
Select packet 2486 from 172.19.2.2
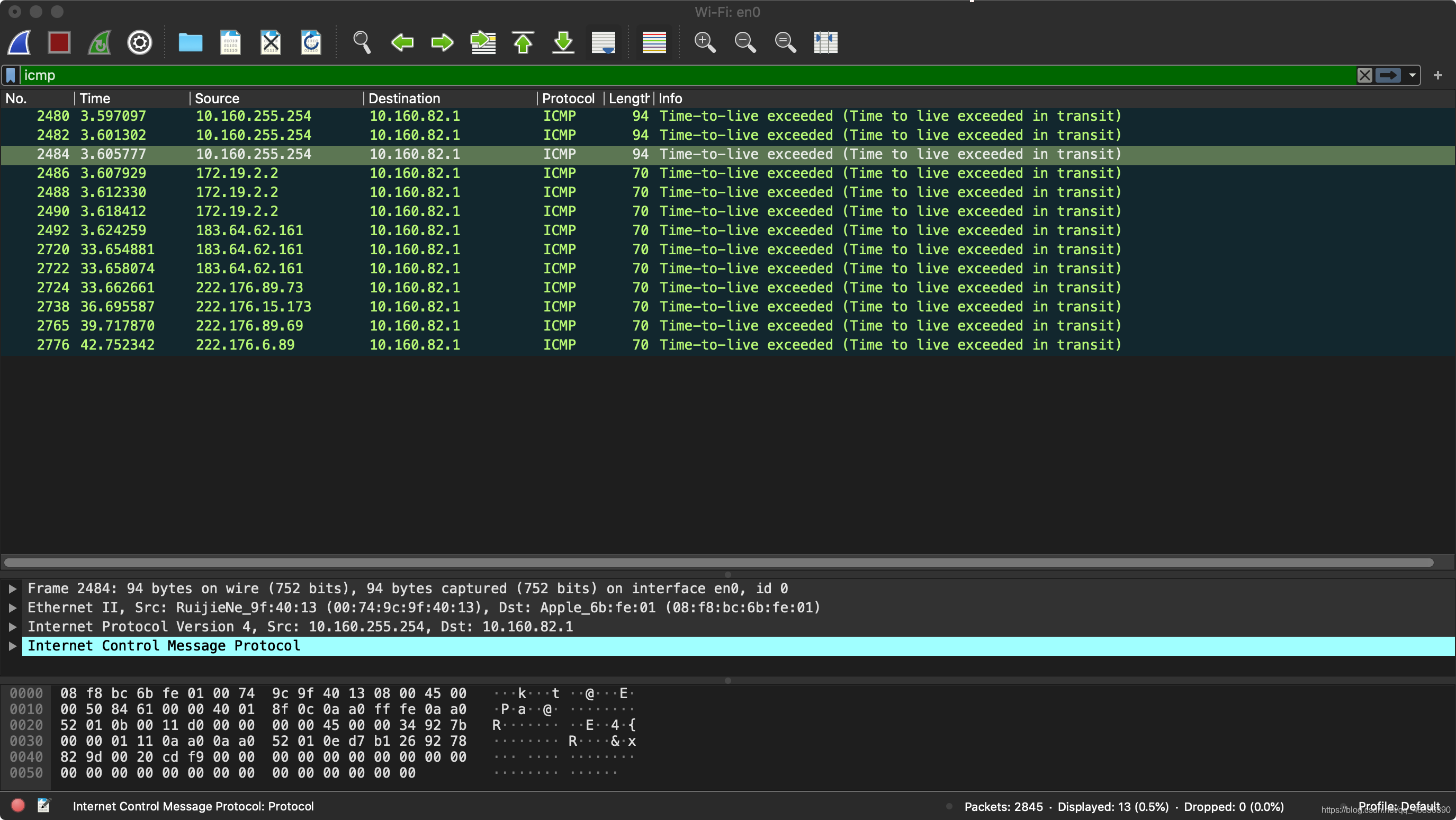pyautogui.click(x=728, y=173)
